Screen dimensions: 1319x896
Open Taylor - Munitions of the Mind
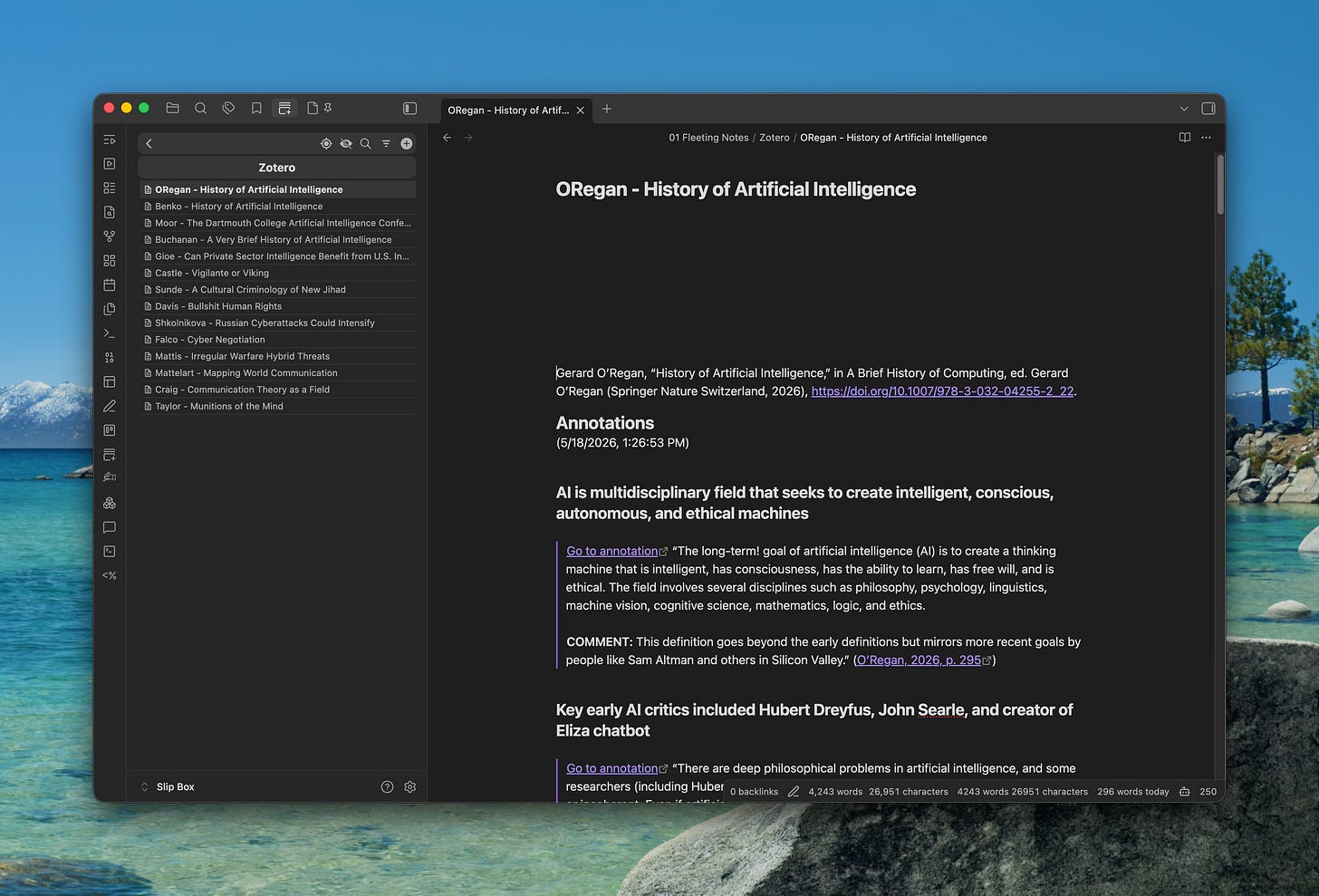click(x=277, y=407)
